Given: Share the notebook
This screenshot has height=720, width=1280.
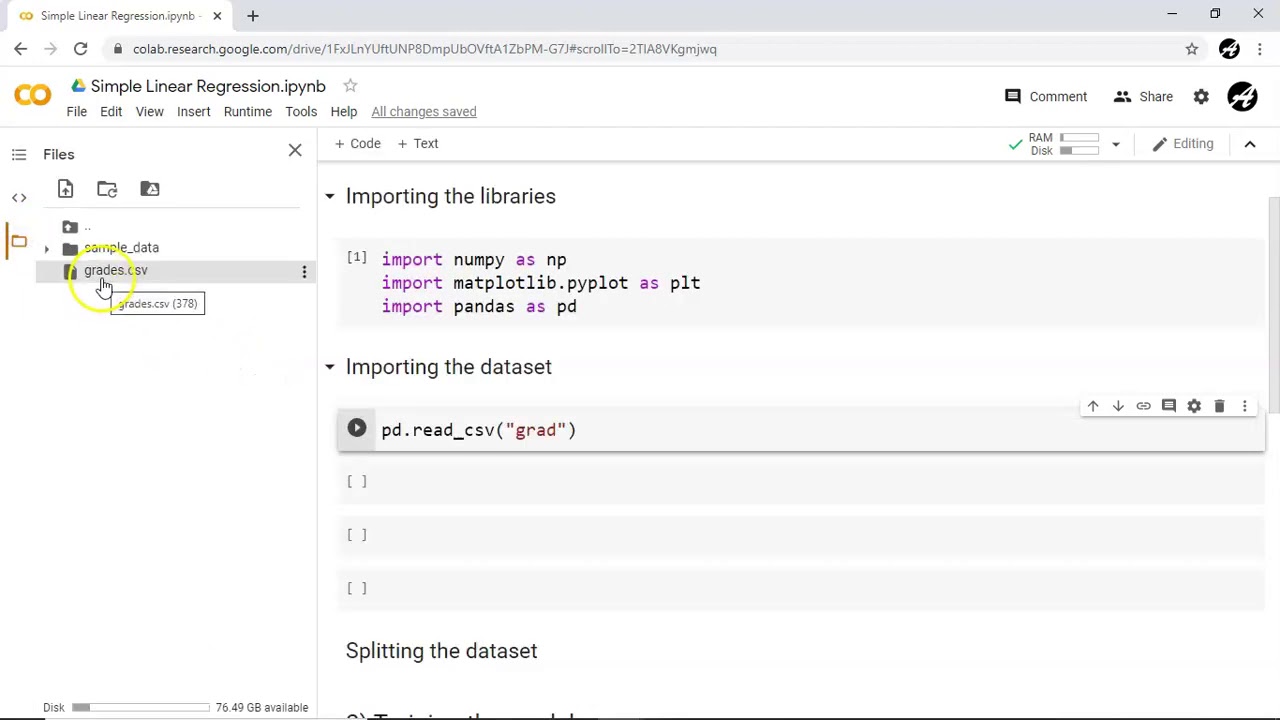Looking at the screenshot, I should coord(1143,96).
